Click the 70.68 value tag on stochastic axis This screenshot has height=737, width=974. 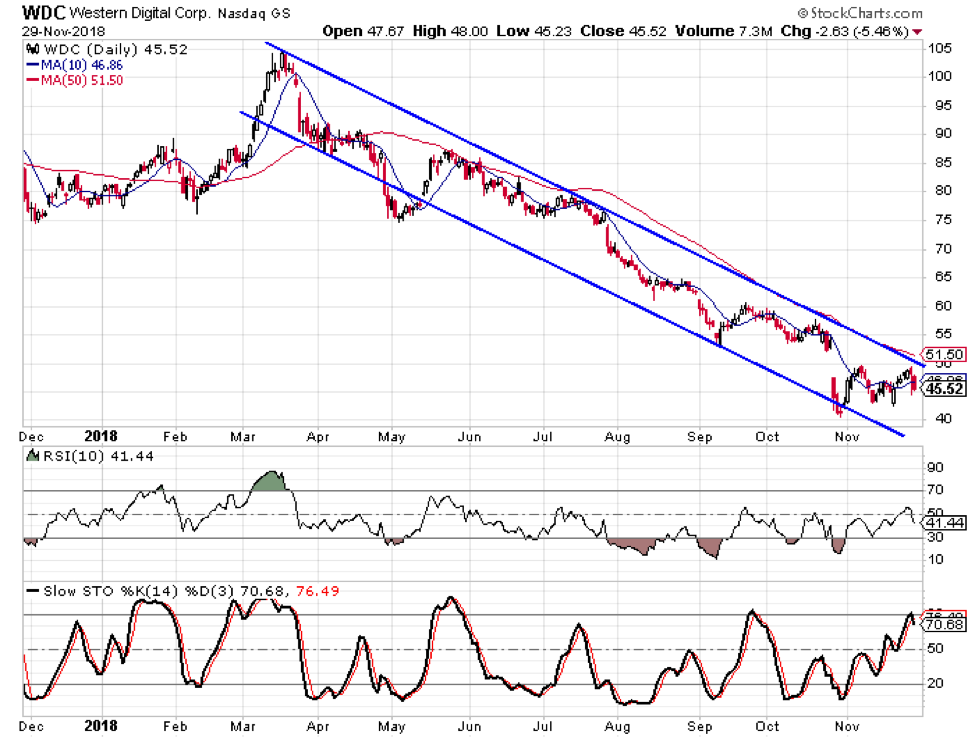[x=945, y=624]
